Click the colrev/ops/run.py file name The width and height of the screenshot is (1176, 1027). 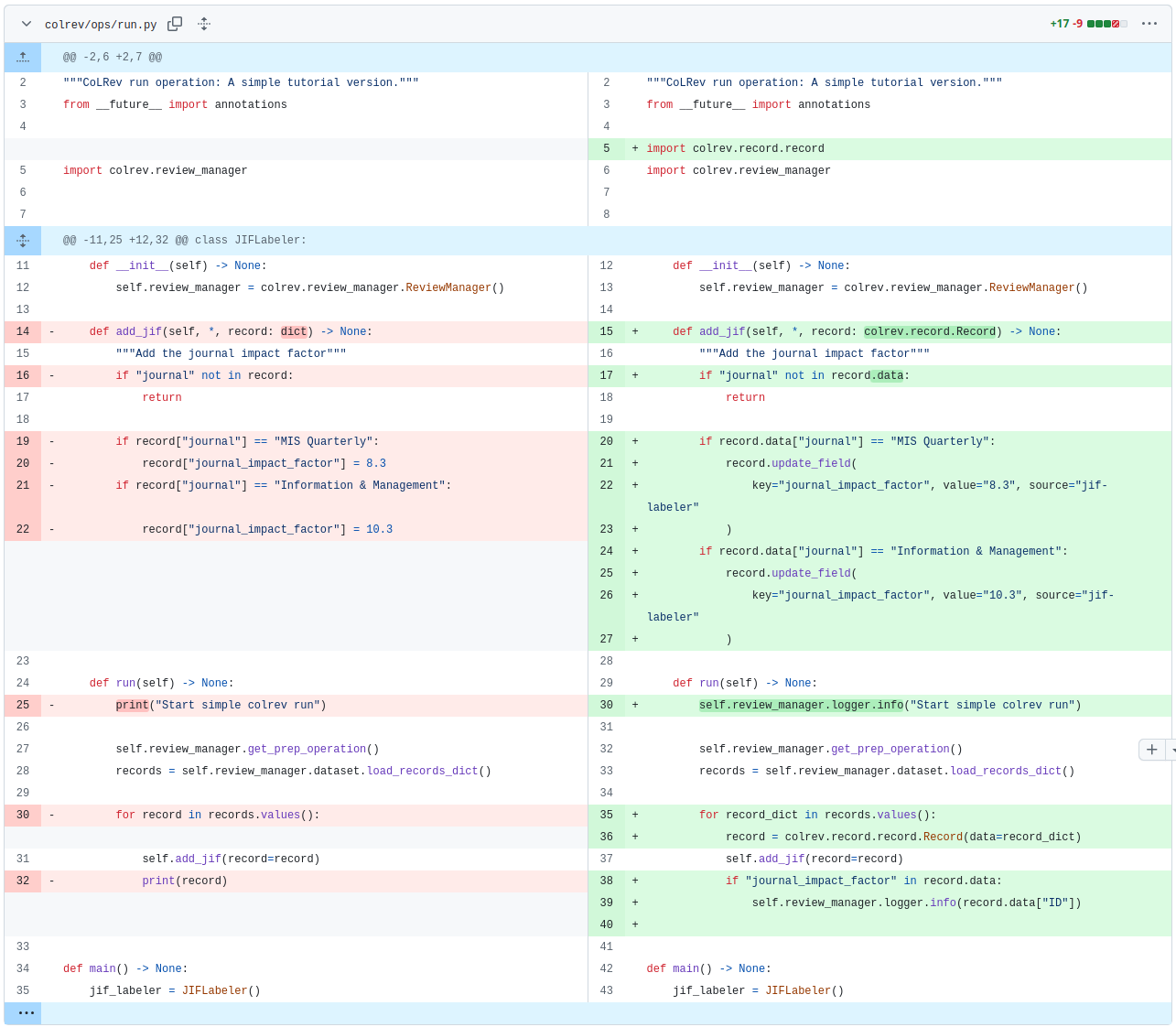(101, 25)
